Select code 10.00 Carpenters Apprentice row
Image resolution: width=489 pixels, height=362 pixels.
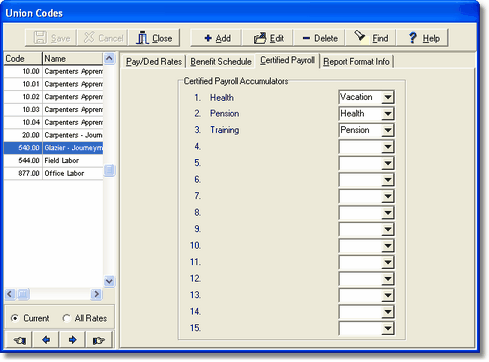tap(53, 71)
